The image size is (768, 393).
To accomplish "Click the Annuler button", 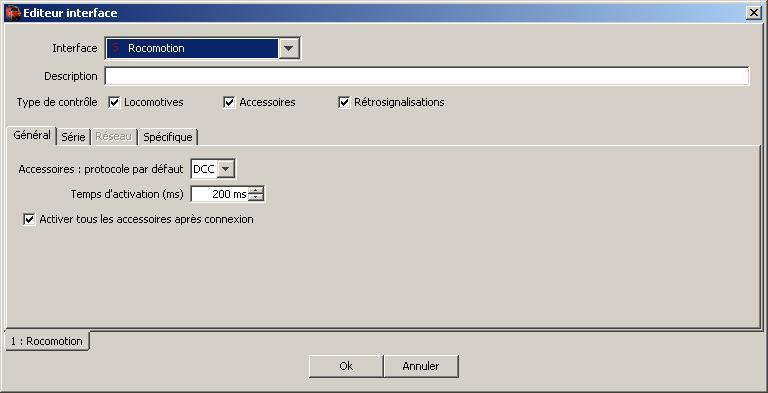I will tap(421, 366).
